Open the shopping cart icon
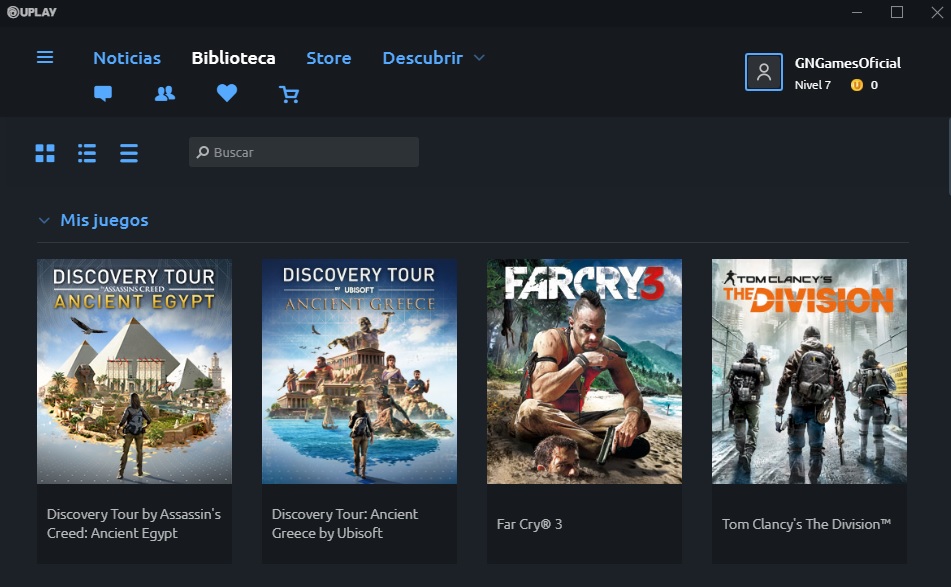The height and width of the screenshot is (587, 951). (289, 94)
